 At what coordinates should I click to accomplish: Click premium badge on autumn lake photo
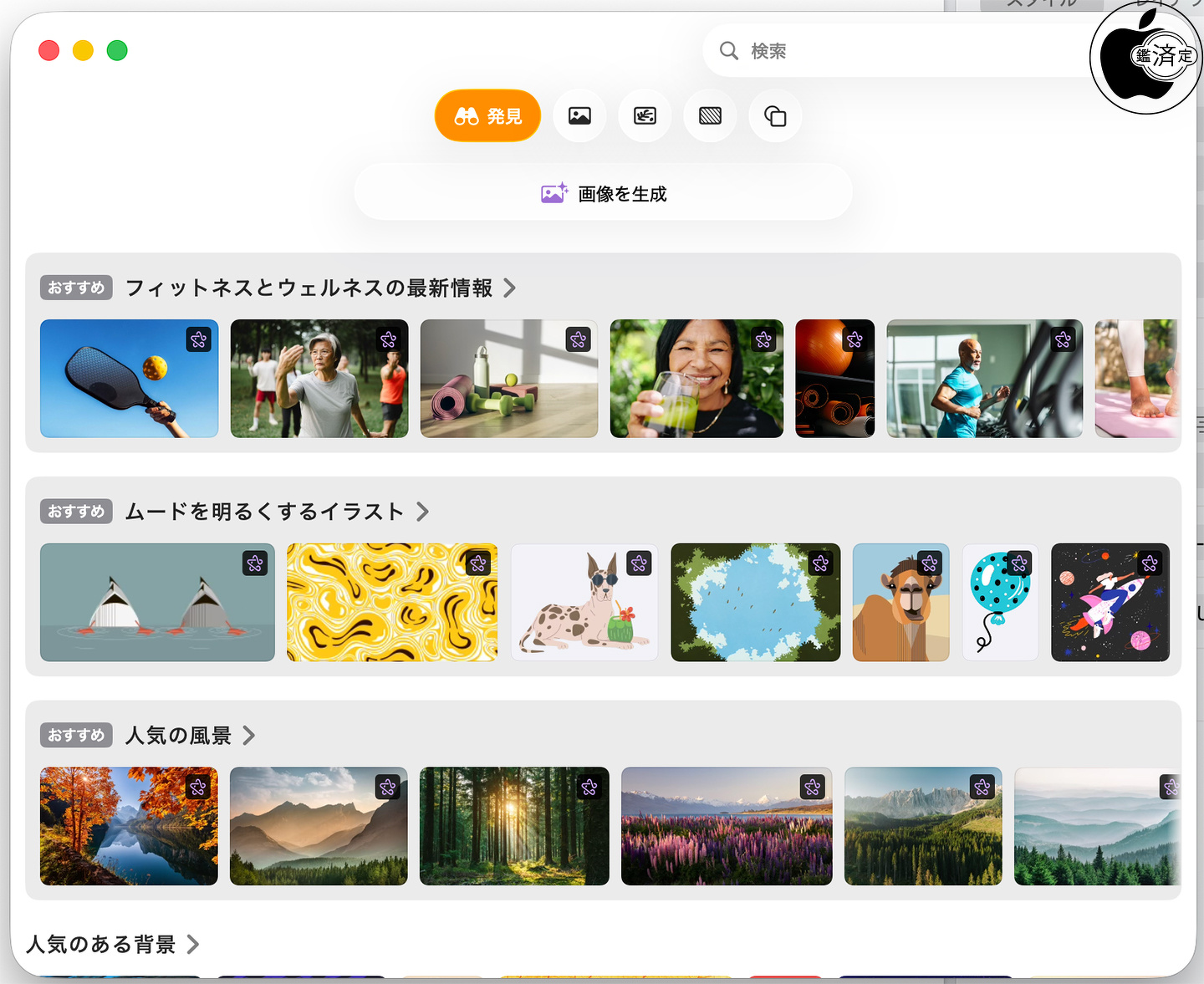point(198,787)
